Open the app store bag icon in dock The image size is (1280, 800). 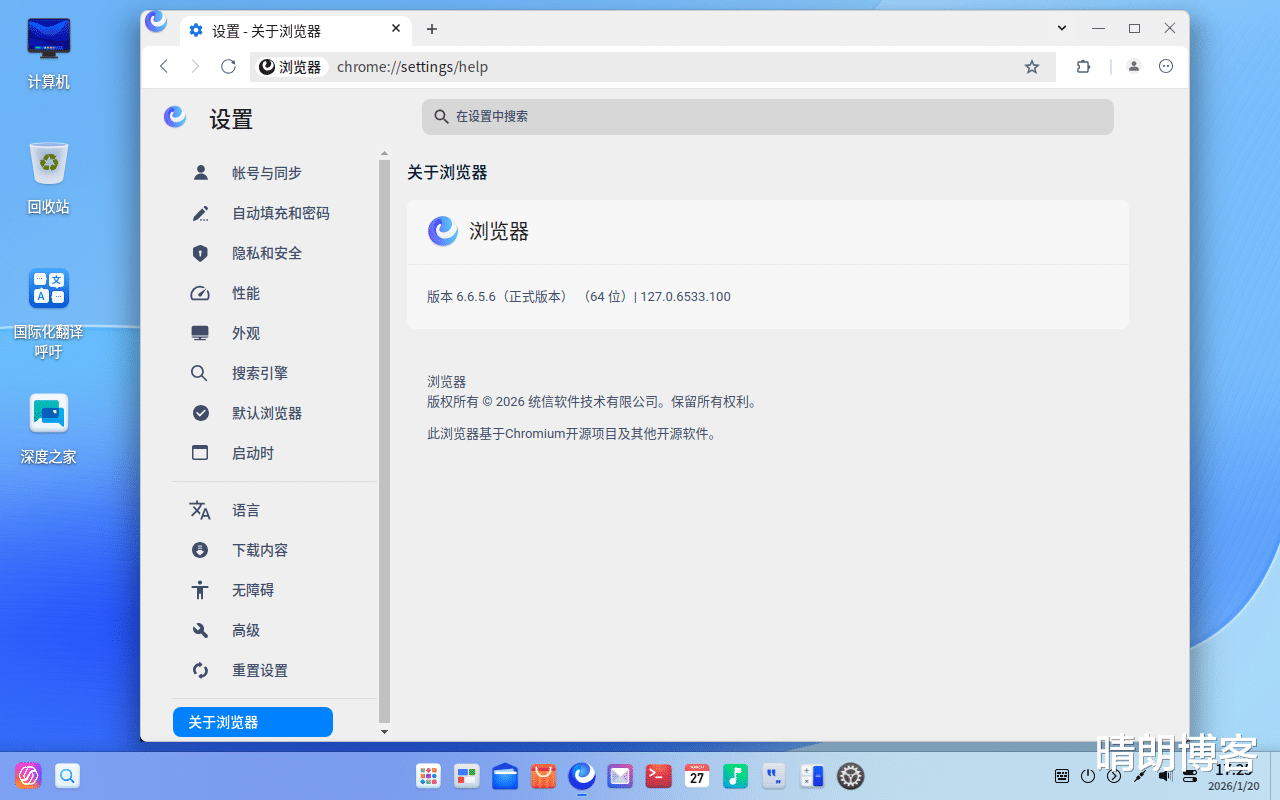pyautogui.click(x=543, y=776)
